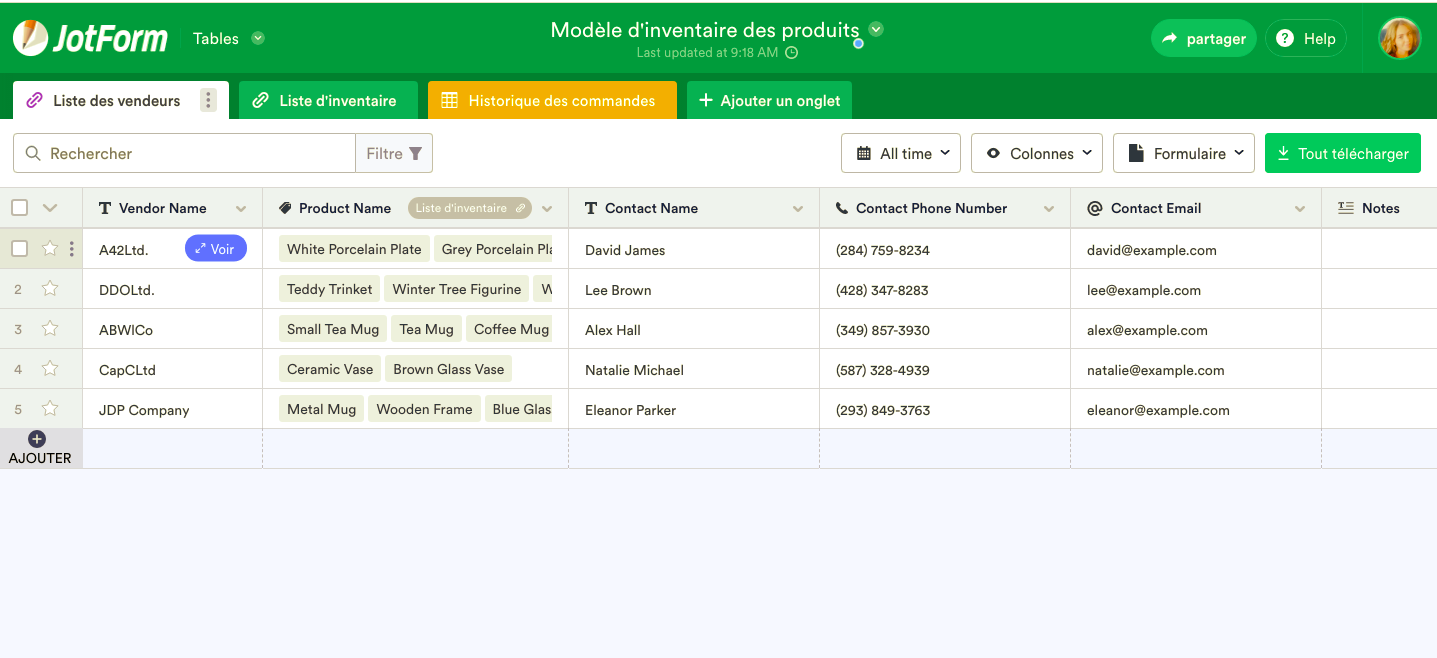Screen dimensions: 1437x658
Task: Tick the select-all checkbox in header
Action: [20, 208]
